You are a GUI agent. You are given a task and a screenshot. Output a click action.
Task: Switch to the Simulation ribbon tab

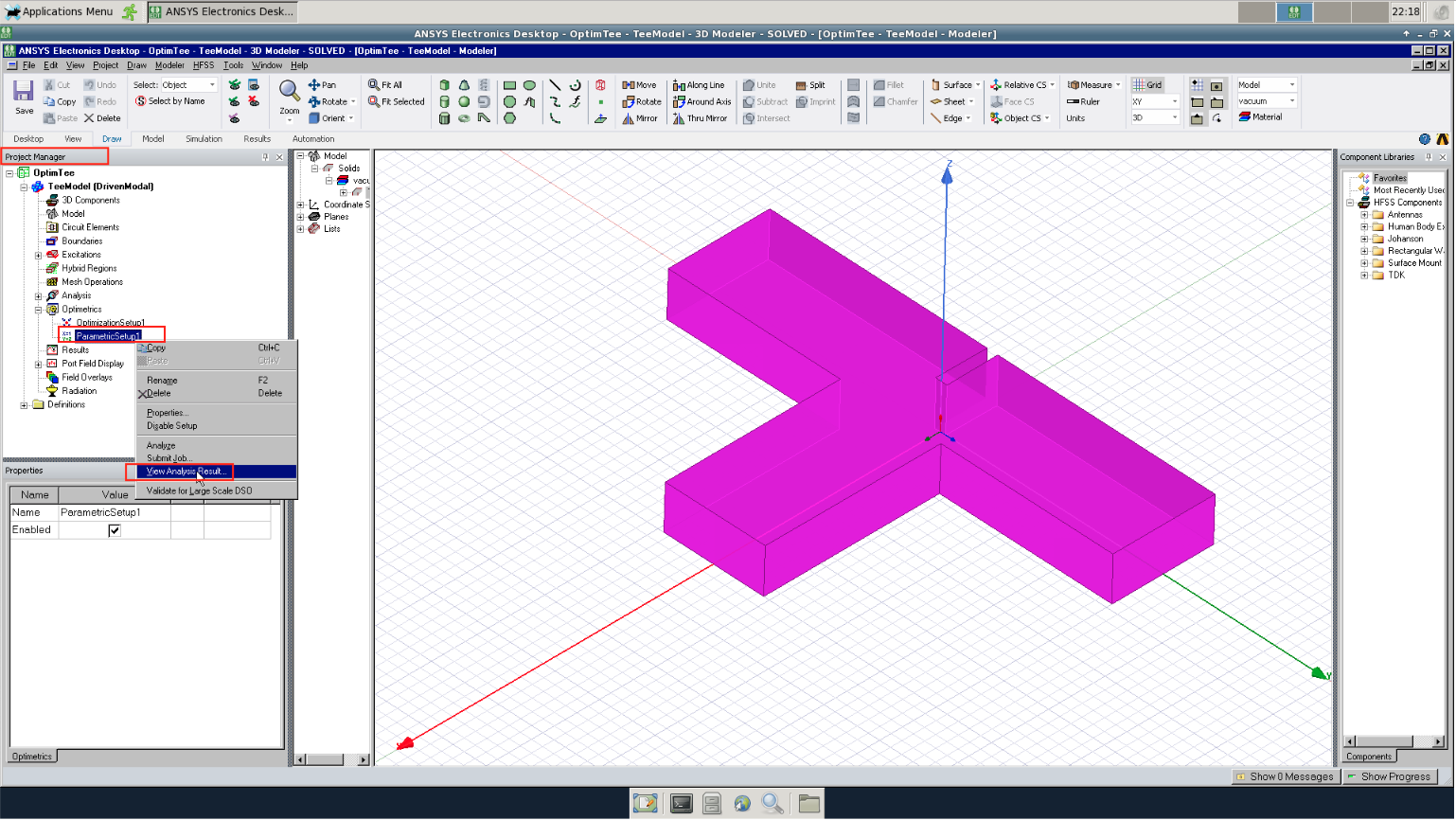point(204,139)
